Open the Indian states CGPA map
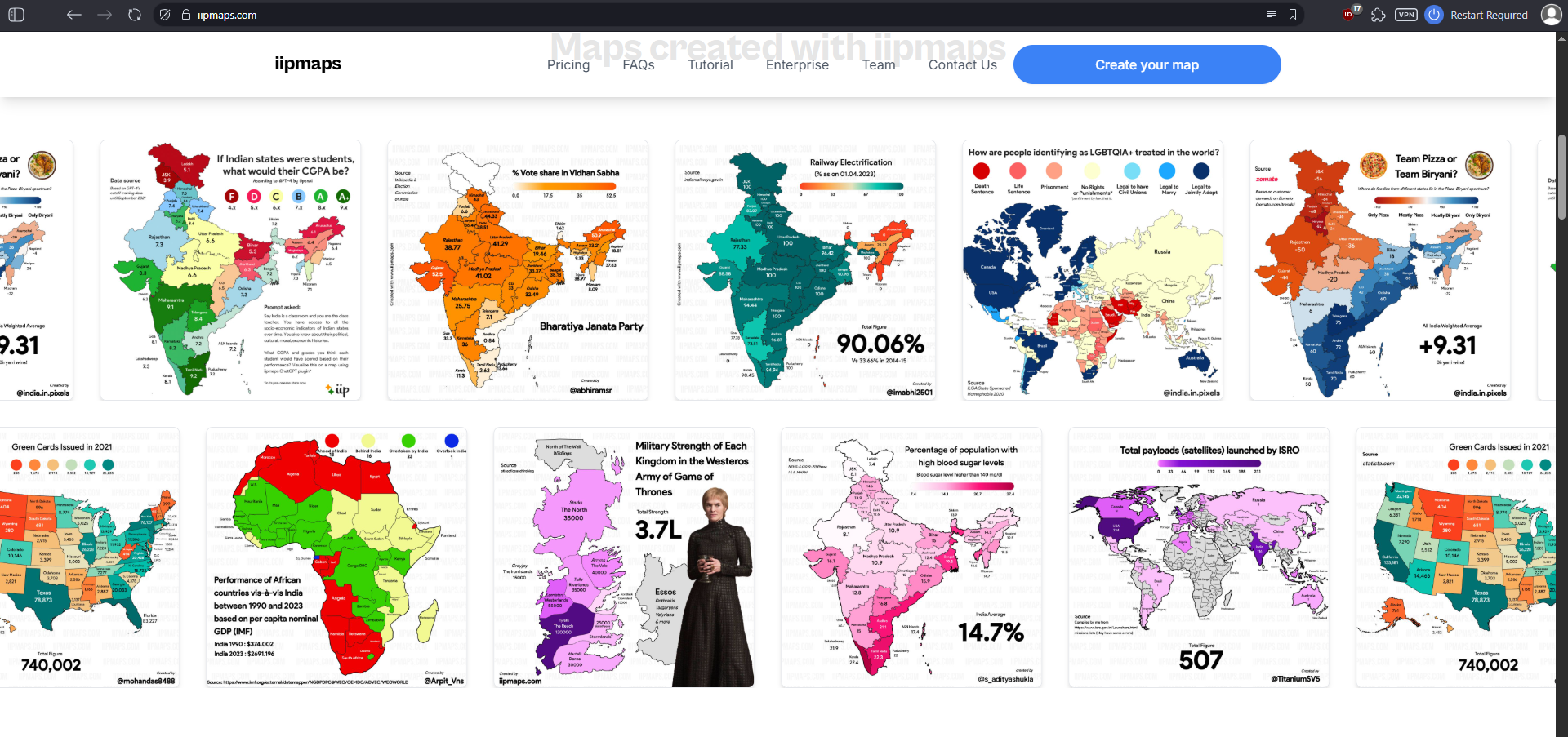The width and height of the screenshot is (1568, 737). coord(230,270)
